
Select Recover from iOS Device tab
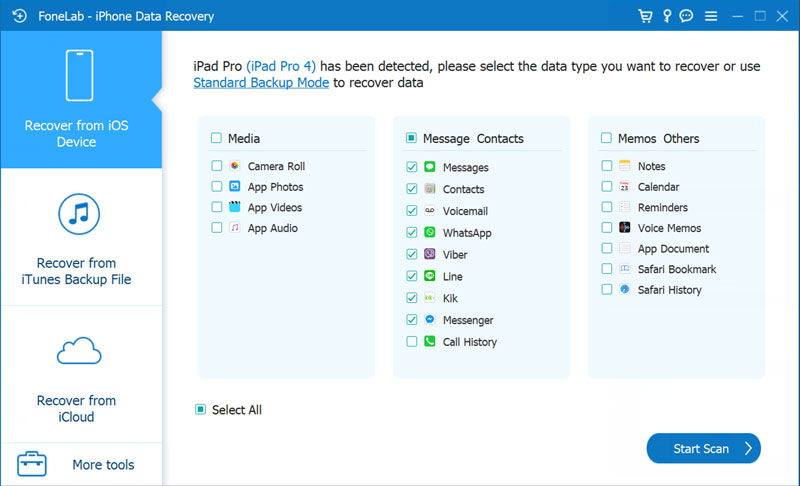pos(81,99)
